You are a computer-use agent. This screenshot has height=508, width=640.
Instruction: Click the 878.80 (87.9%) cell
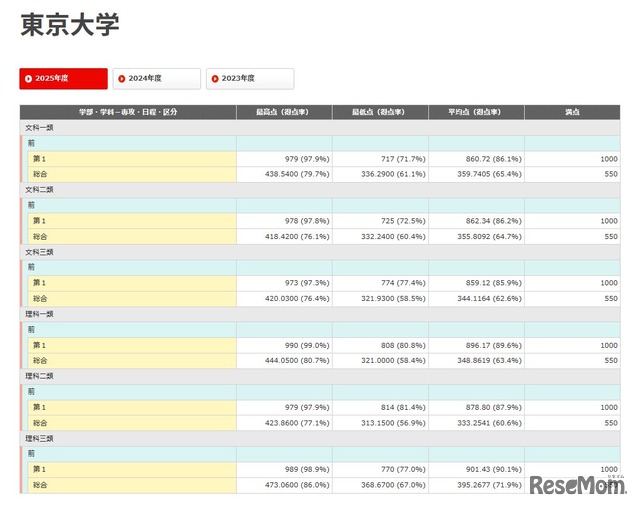pos(476,408)
